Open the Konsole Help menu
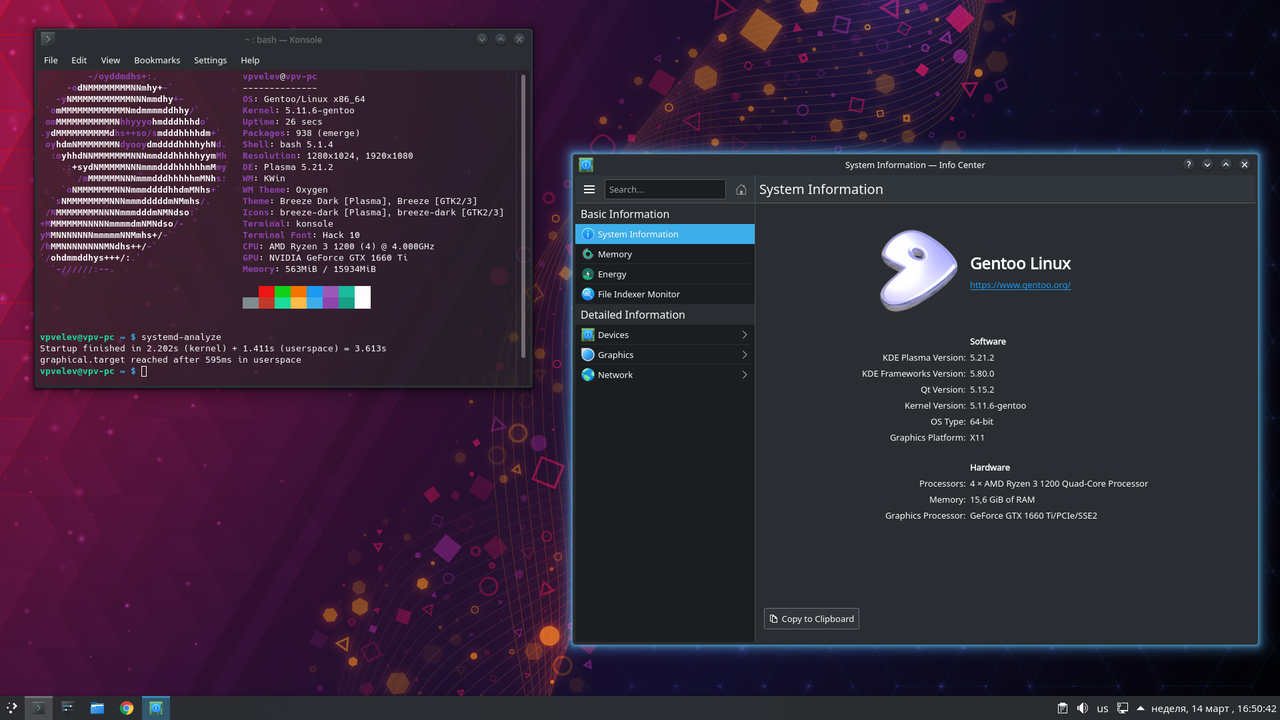Viewport: 1280px width, 720px height. [250, 60]
